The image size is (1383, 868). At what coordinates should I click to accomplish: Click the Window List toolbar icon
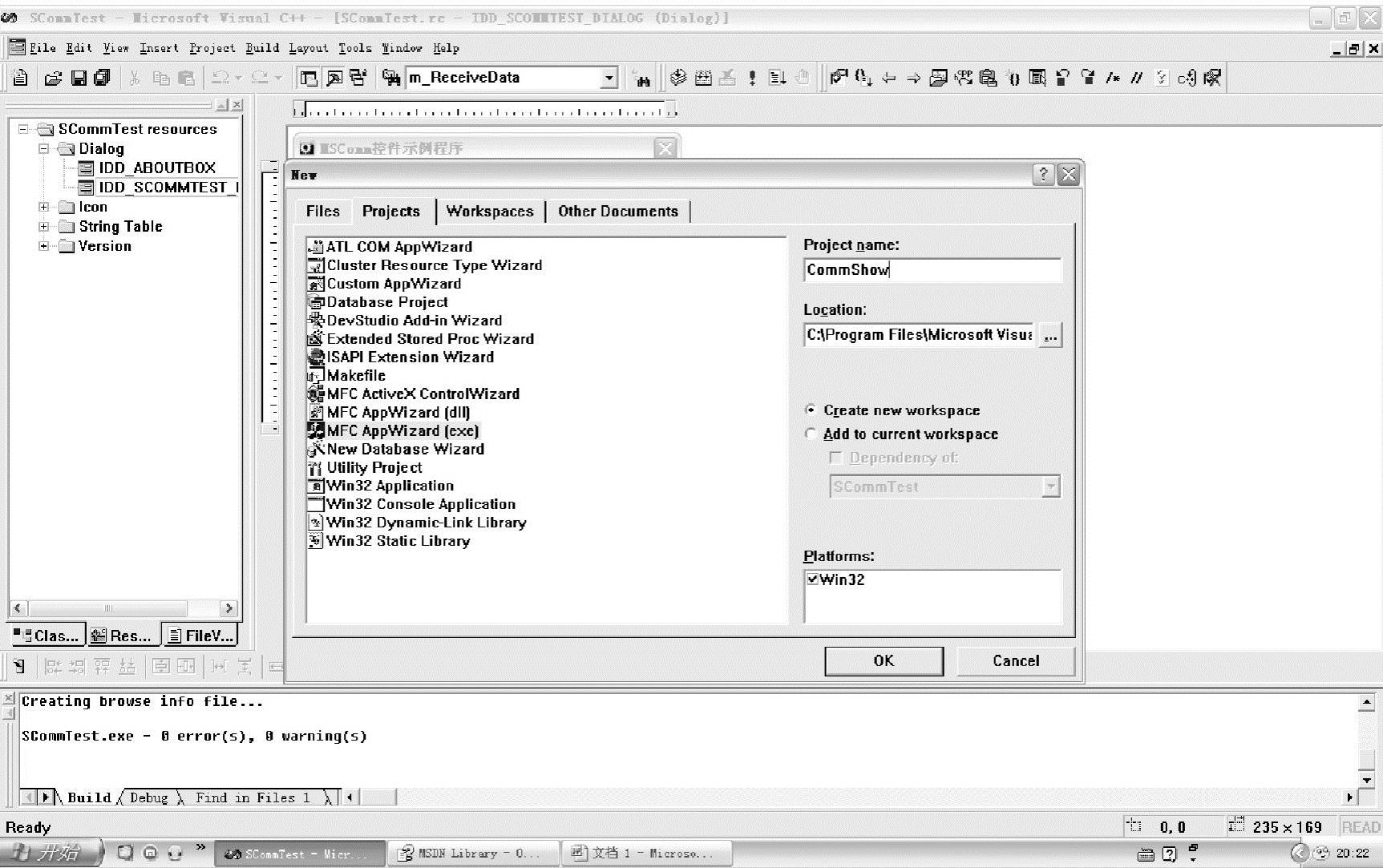(x=358, y=78)
